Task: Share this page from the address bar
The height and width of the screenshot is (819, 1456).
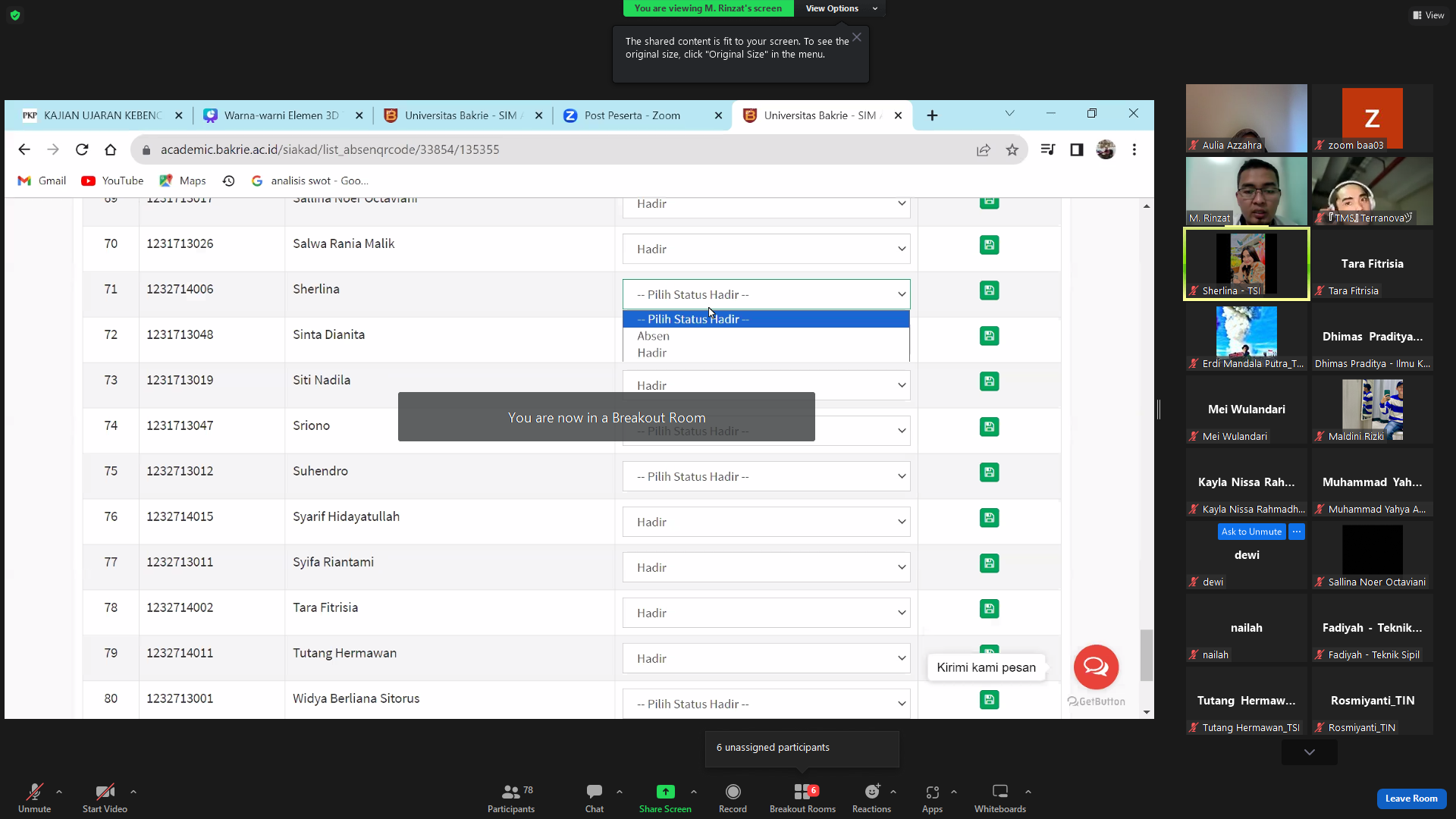Action: click(x=984, y=150)
